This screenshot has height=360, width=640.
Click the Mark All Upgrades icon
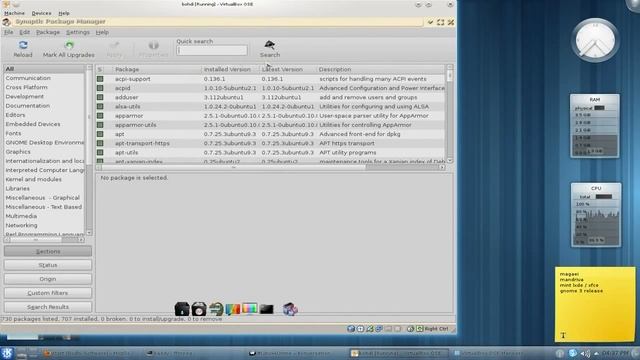pos(69,44)
